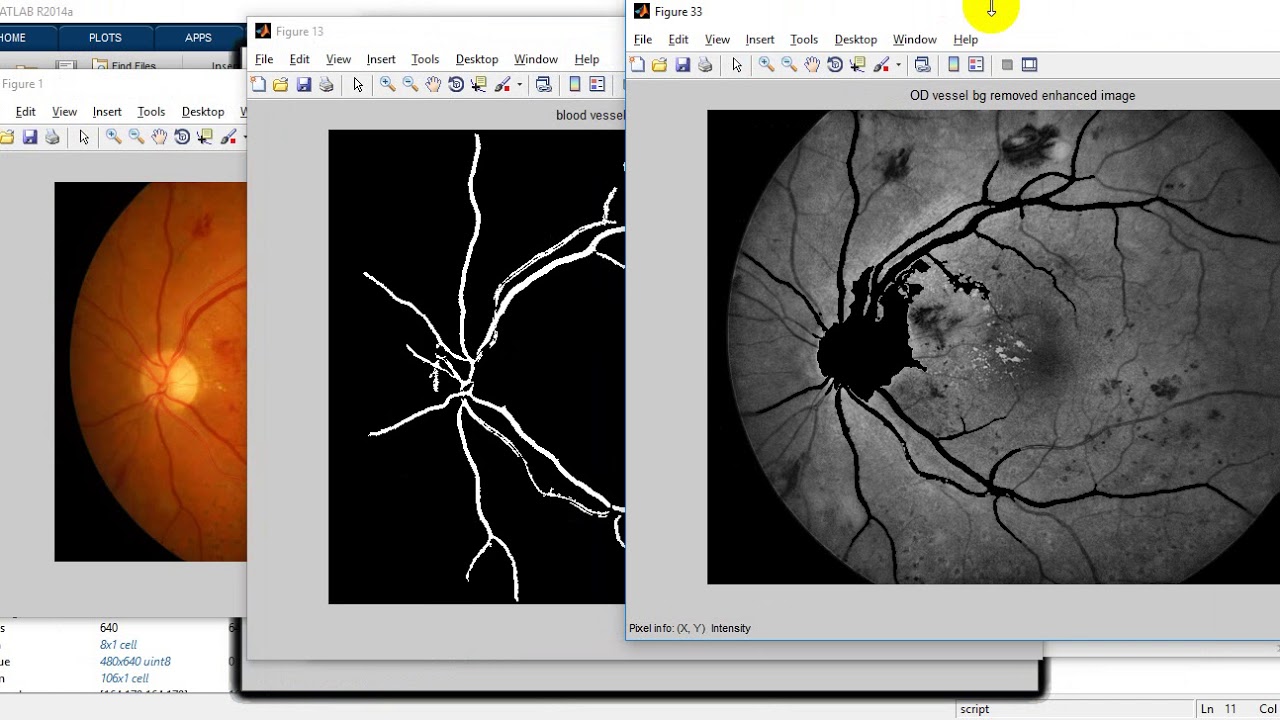Open Help menu in Figure 33
1280x720 pixels.
coord(966,40)
